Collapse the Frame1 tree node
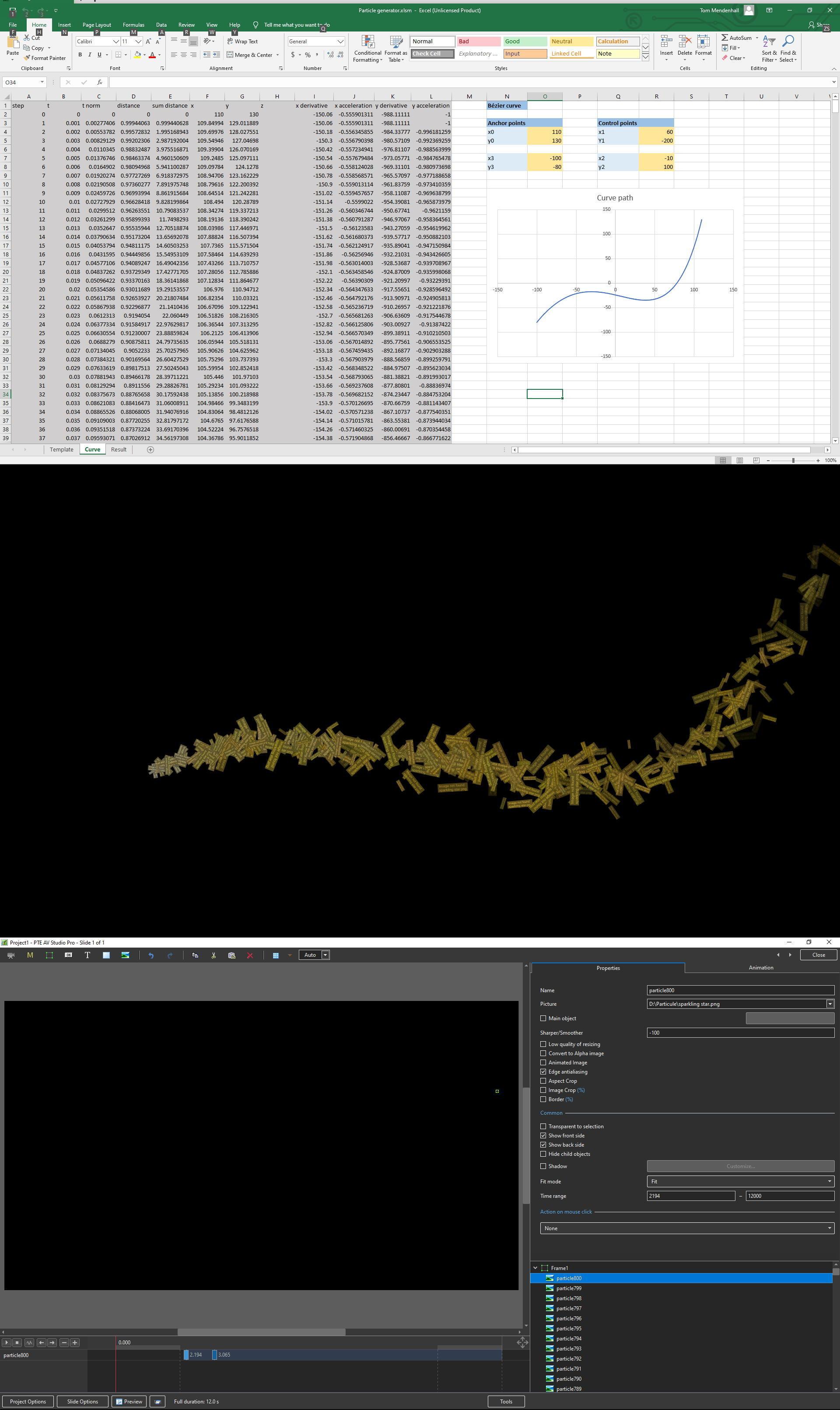Image resolution: width=840 pixels, height=1410 pixels. tap(535, 1269)
